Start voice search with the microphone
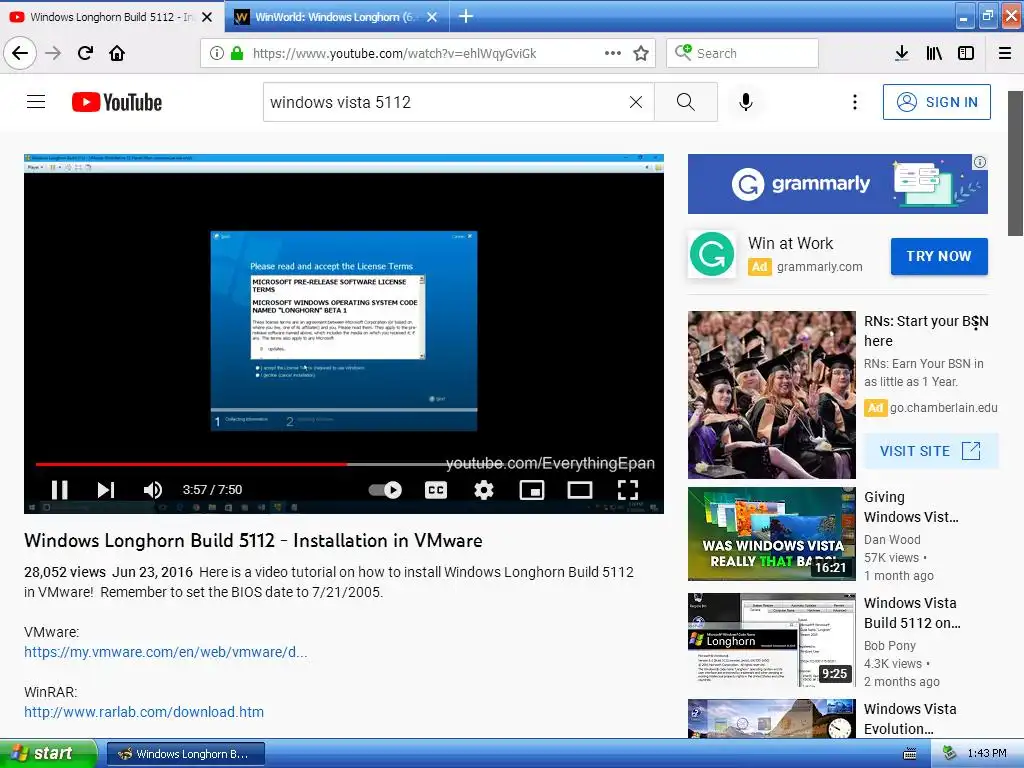Image resolution: width=1024 pixels, height=768 pixels. [x=746, y=102]
